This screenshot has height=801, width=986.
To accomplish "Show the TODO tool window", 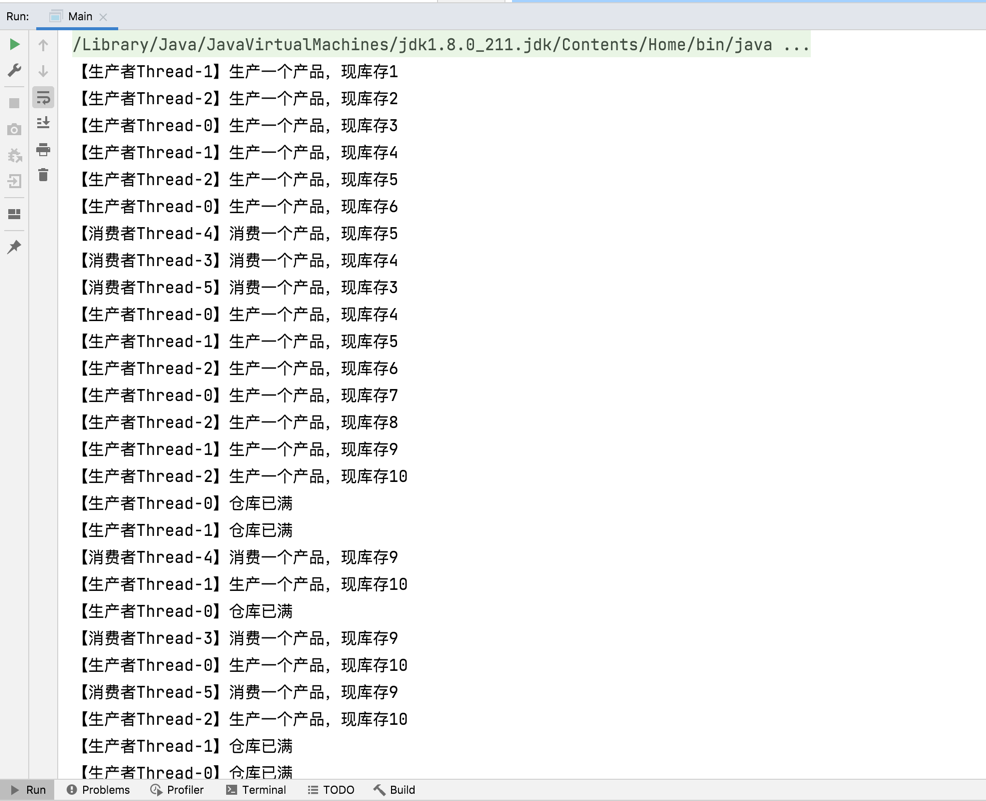I will click(331, 790).
